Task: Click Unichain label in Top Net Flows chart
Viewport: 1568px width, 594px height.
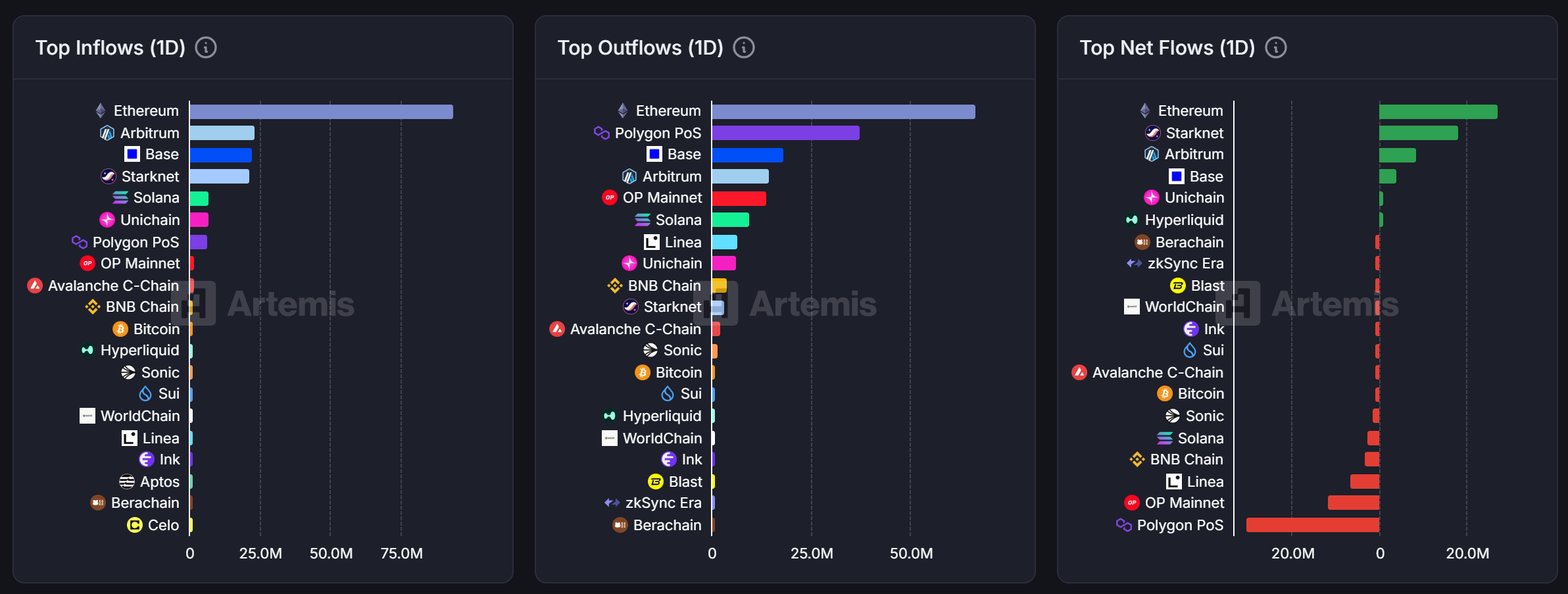Action: (x=1194, y=197)
